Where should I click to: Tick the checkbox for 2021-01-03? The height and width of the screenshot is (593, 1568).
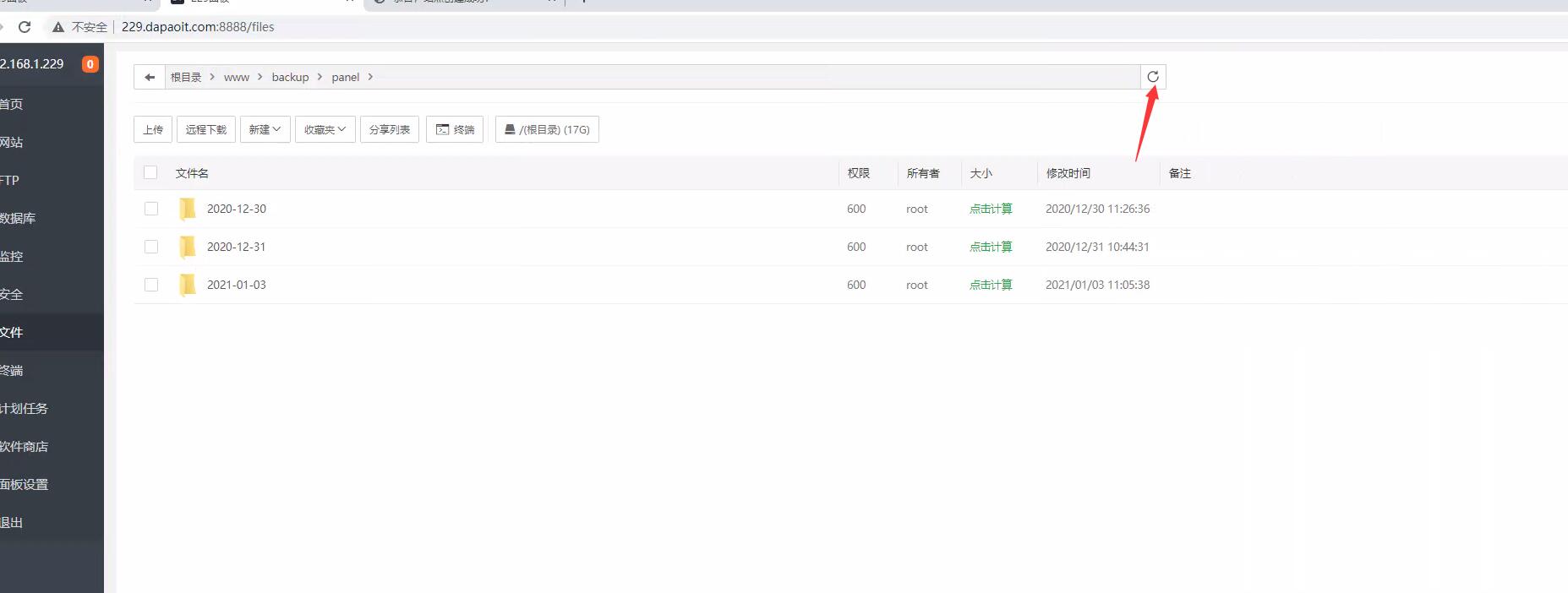coord(151,285)
